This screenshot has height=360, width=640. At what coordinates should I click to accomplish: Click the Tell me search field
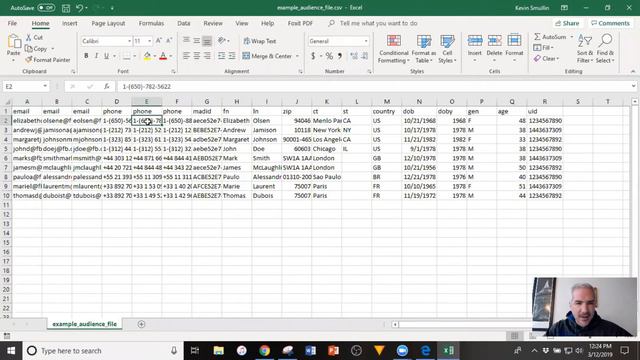point(378,23)
